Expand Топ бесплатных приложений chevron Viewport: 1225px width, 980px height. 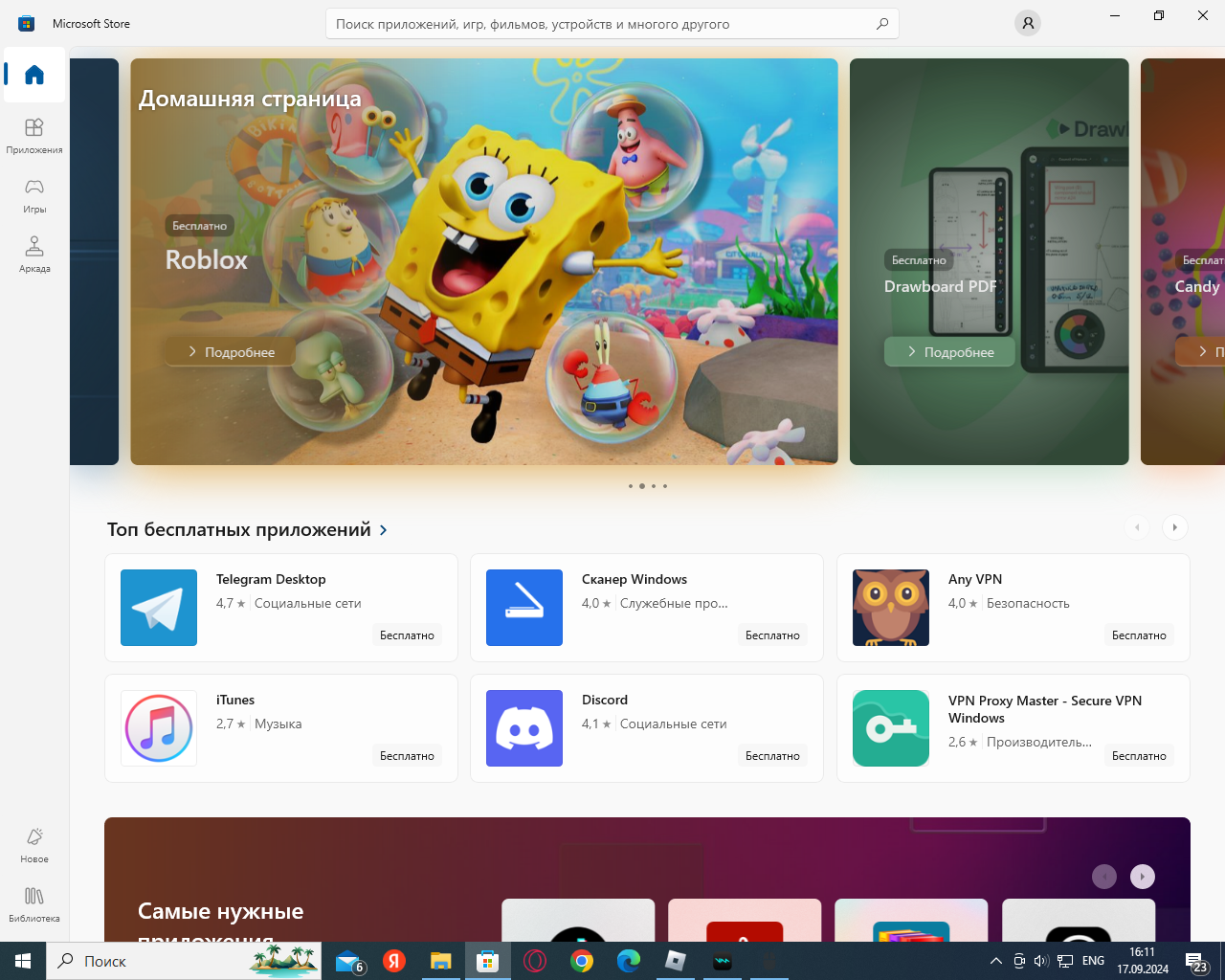click(384, 530)
